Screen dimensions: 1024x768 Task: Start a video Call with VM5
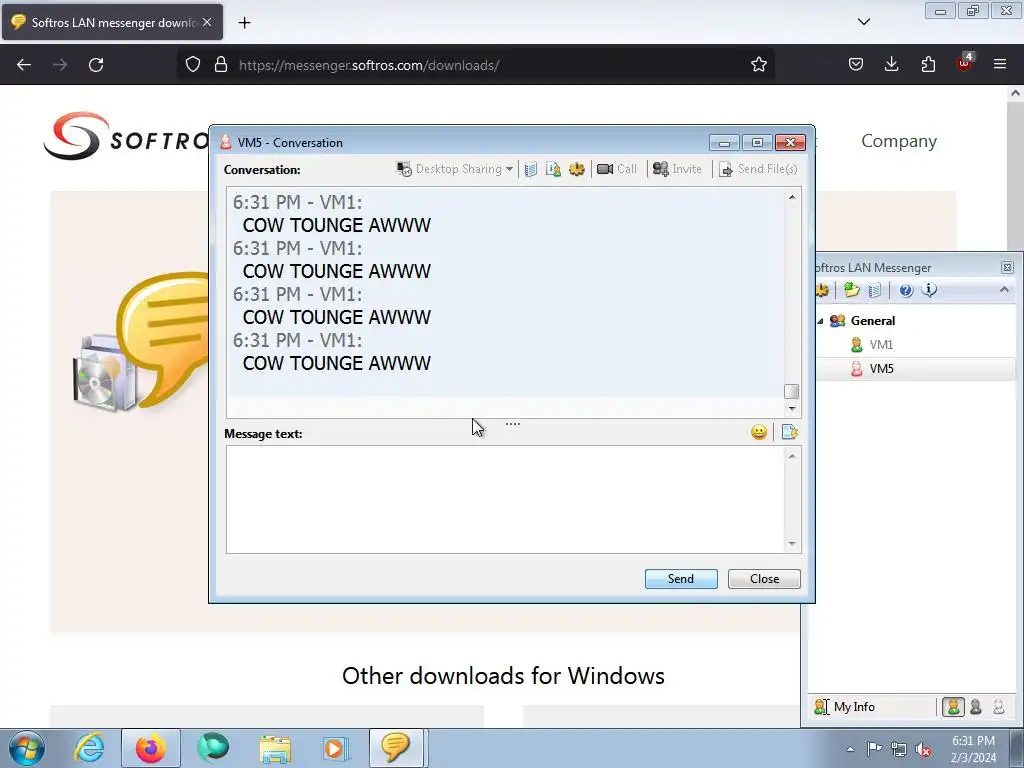(x=617, y=169)
